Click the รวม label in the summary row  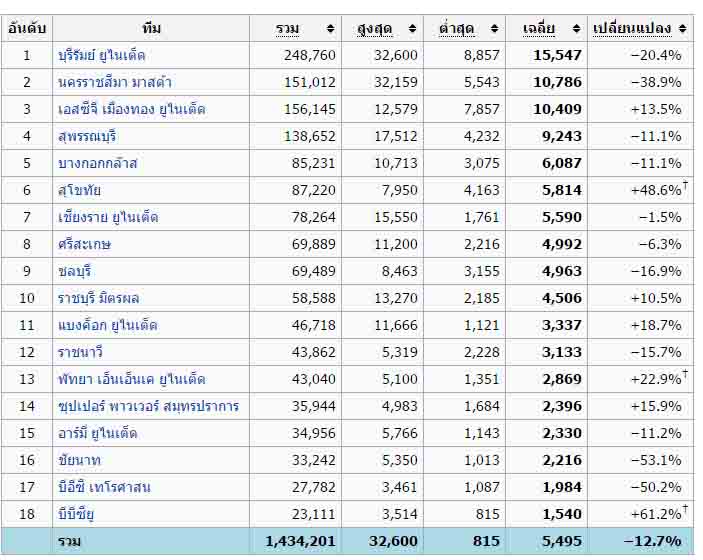[69, 541]
